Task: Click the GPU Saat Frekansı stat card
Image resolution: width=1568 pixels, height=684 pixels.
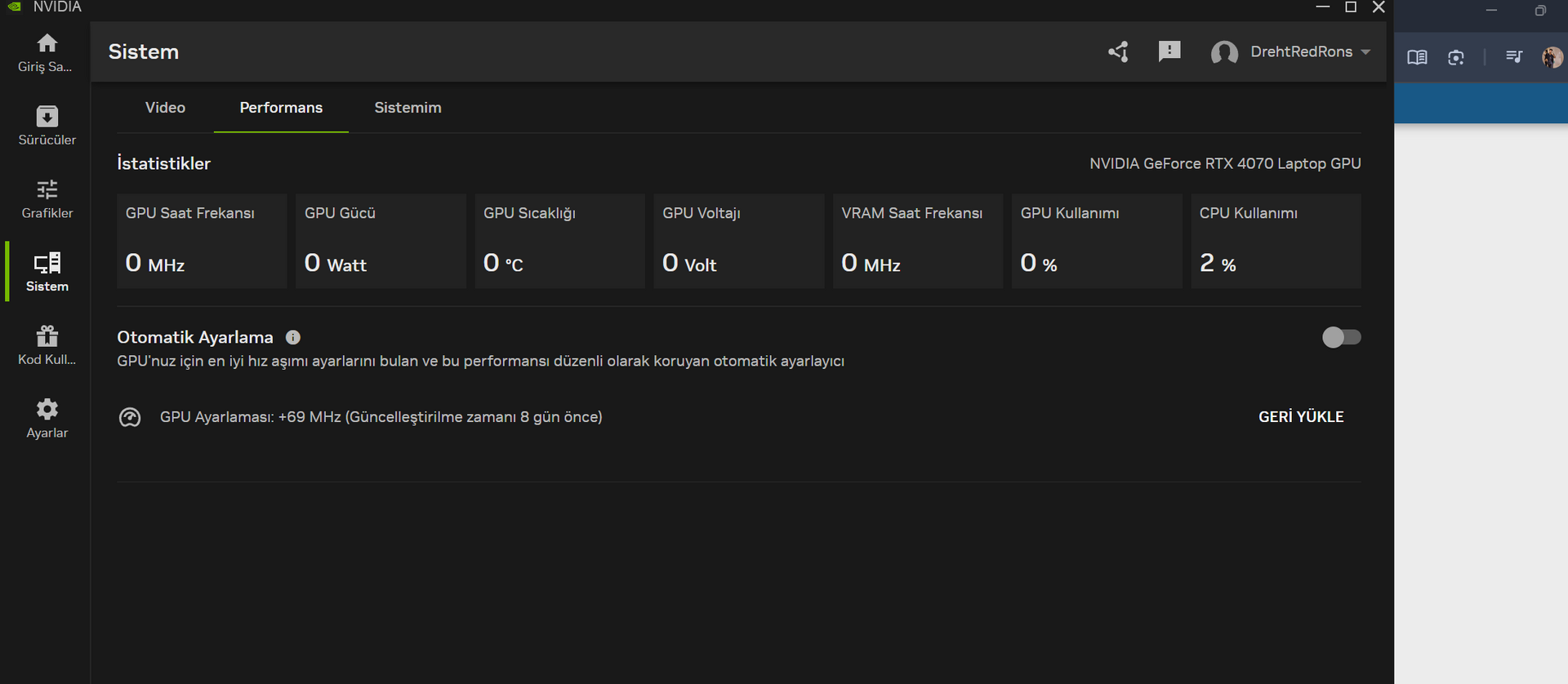Action: pyautogui.click(x=202, y=241)
